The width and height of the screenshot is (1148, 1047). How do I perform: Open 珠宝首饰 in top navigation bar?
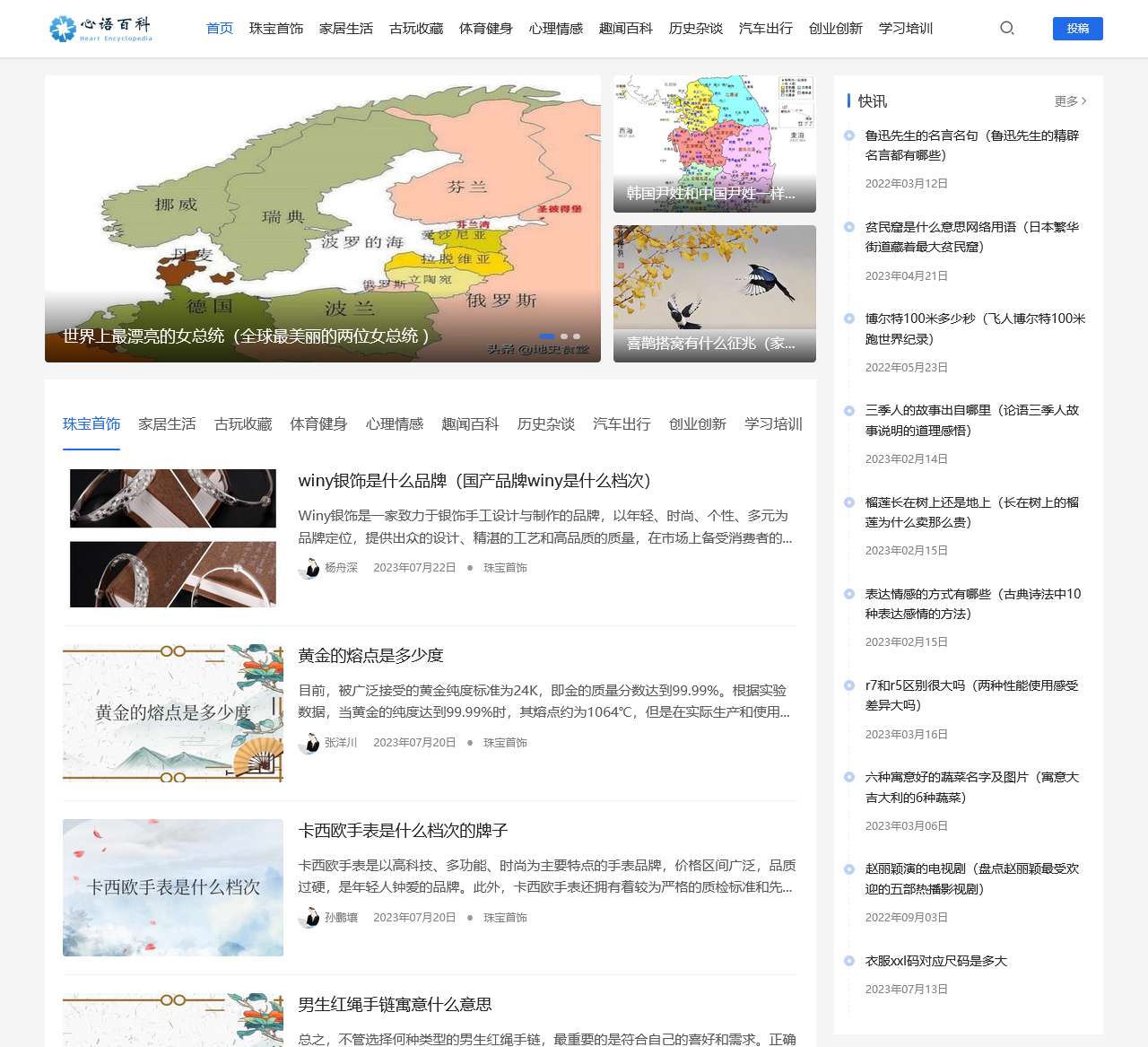pos(276,29)
